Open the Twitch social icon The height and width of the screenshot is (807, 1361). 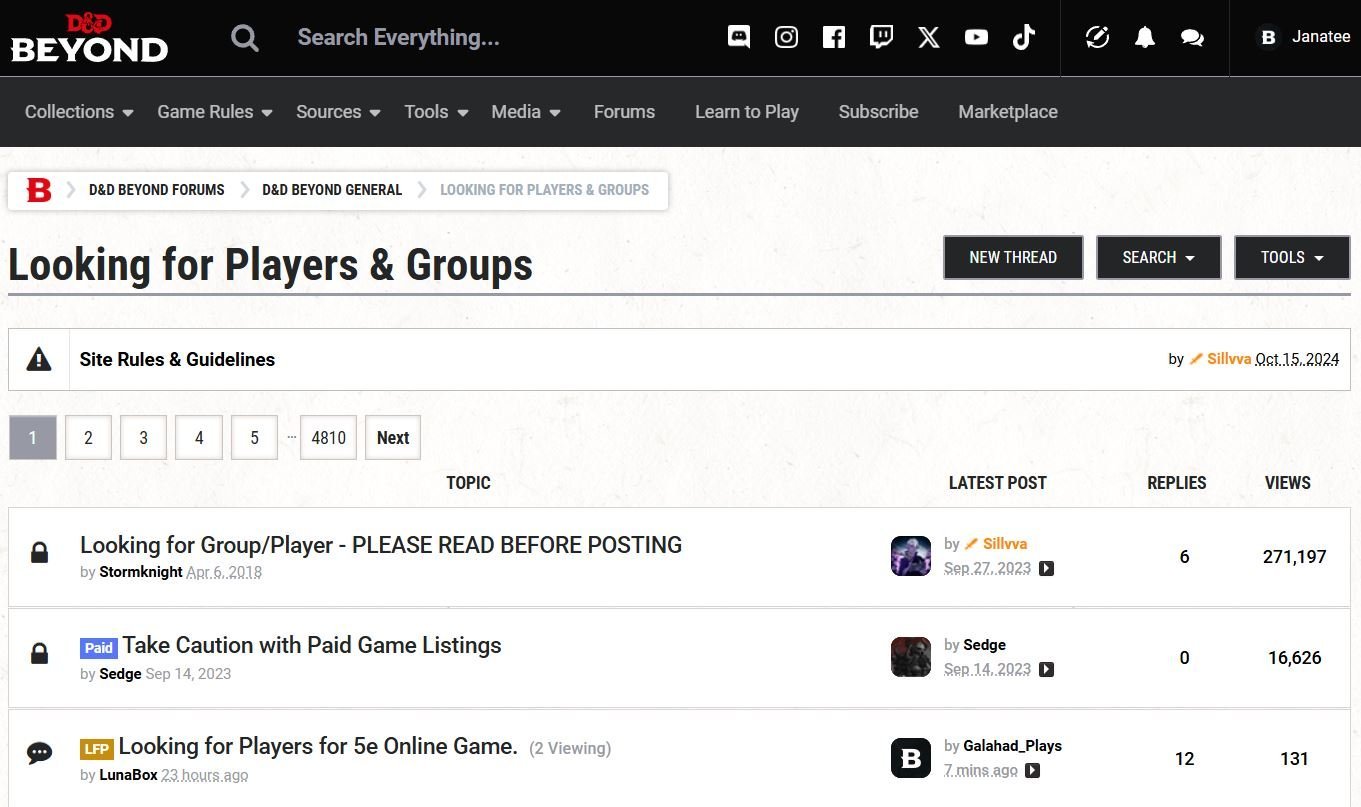(x=881, y=38)
